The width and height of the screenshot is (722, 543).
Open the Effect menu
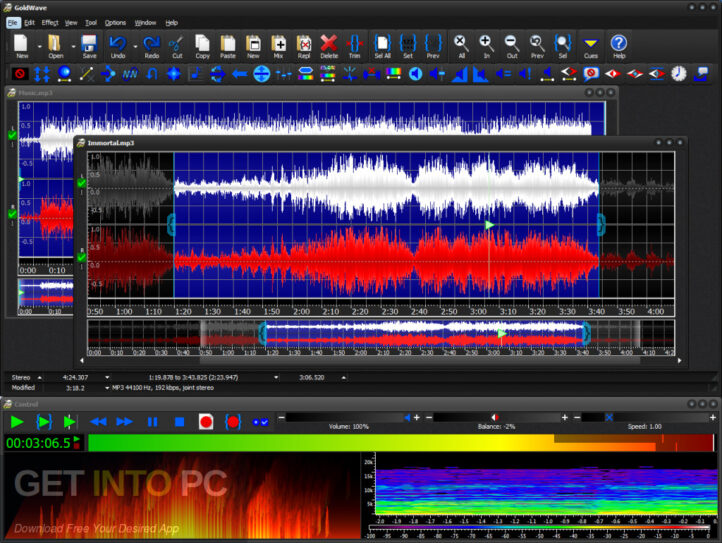pyautogui.click(x=50, y=23)
